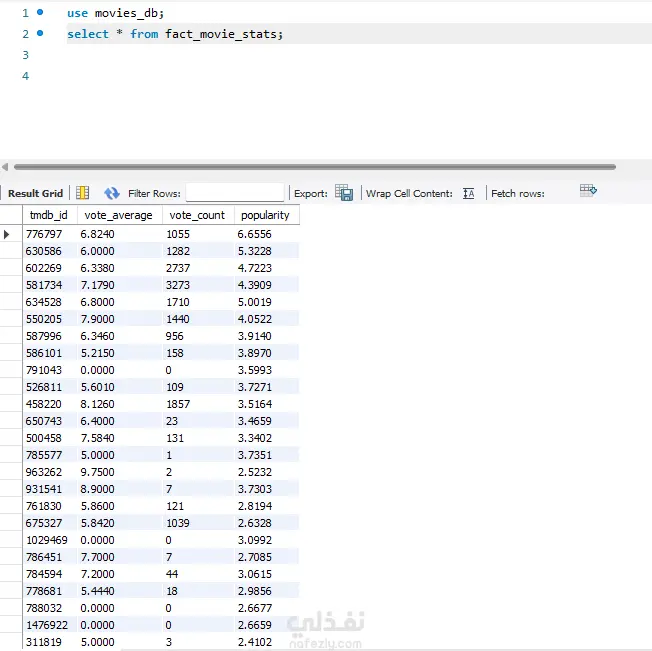The height and width of the screenshot is (651, 652).
Task: Click the breakpoint dot on line 1
Action: (x=40, y=12)
